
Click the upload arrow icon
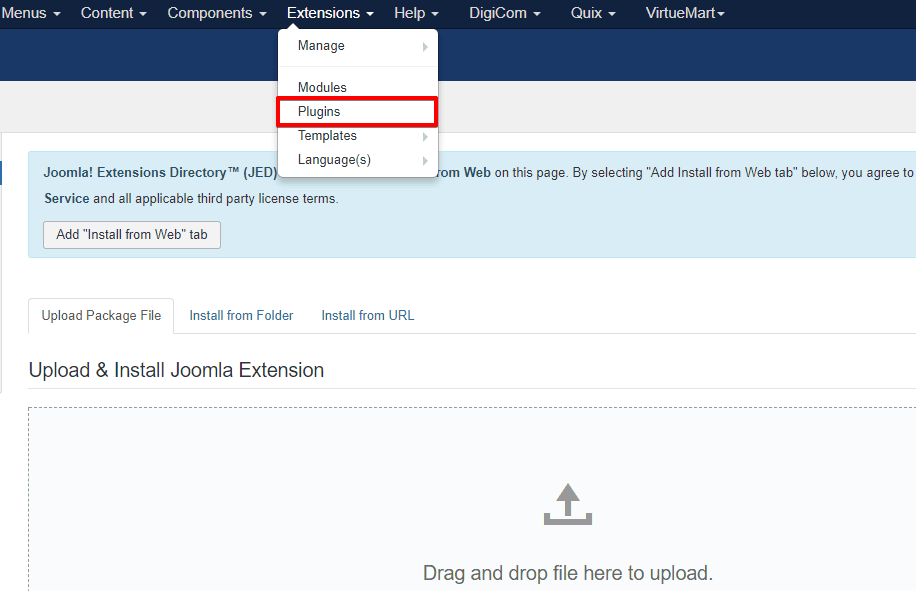[567, 504]
